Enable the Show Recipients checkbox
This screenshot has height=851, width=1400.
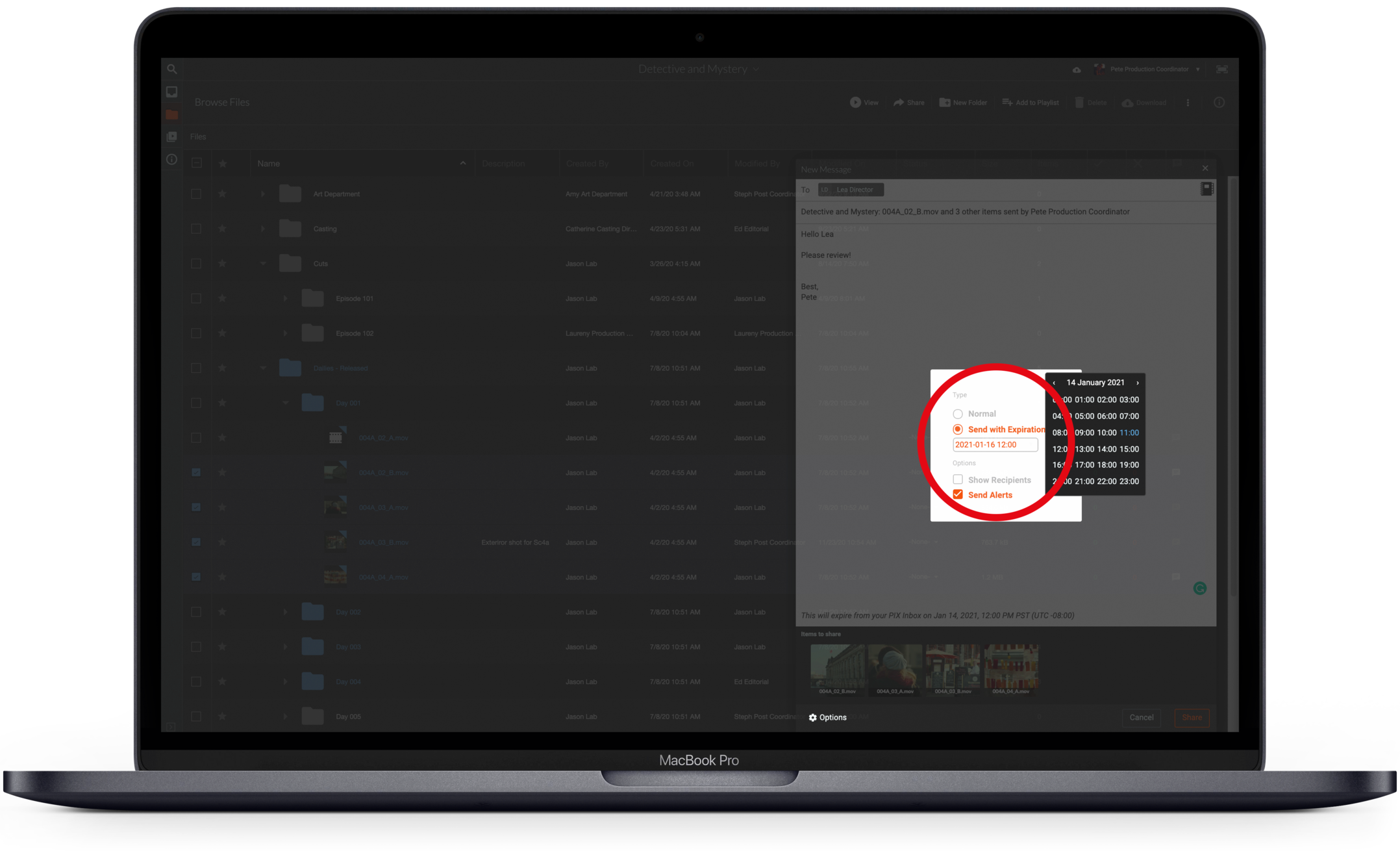pyautogui.click(x=958, y=479)
